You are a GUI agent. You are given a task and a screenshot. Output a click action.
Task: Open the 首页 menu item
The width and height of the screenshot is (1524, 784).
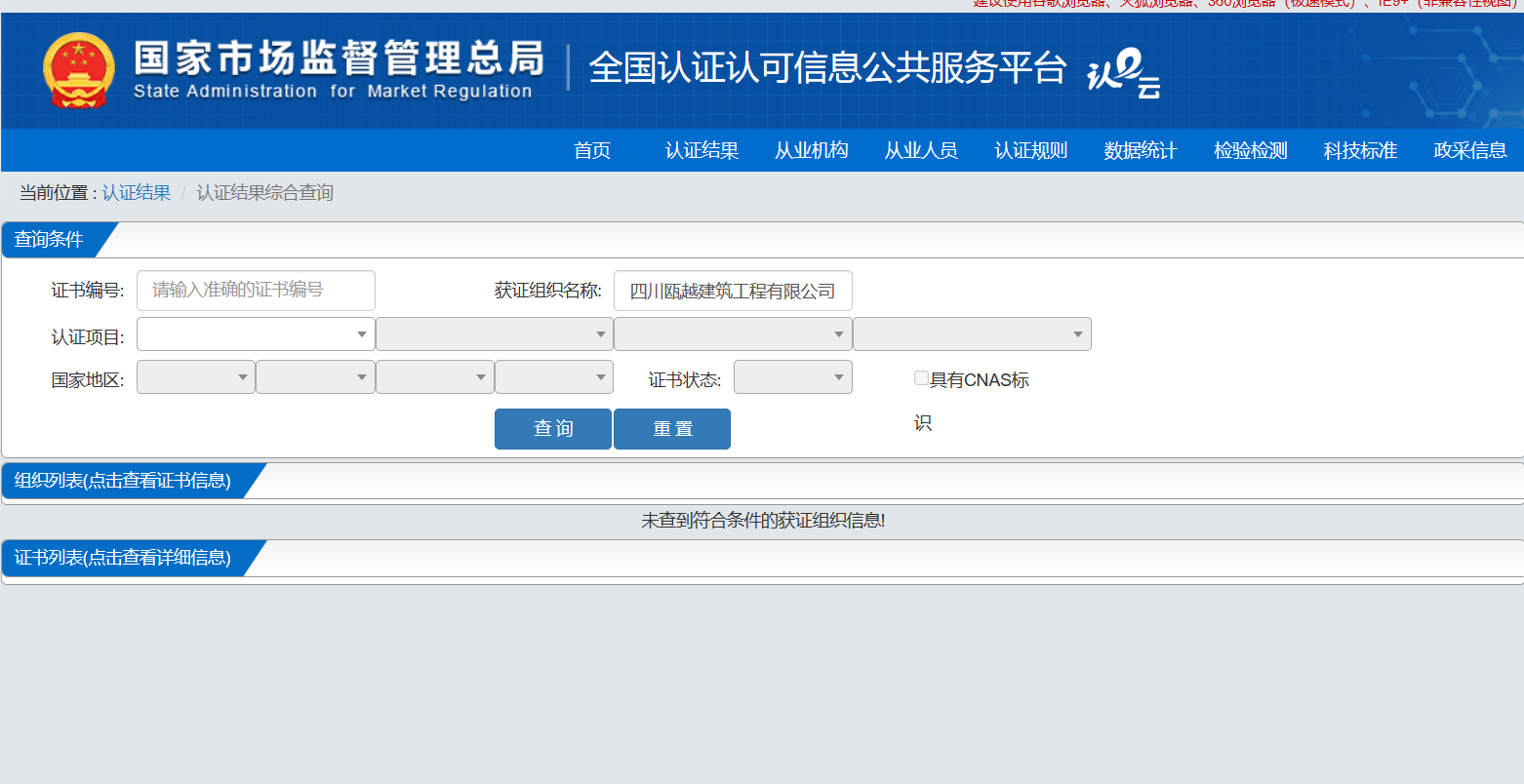(x=592, y=150)
